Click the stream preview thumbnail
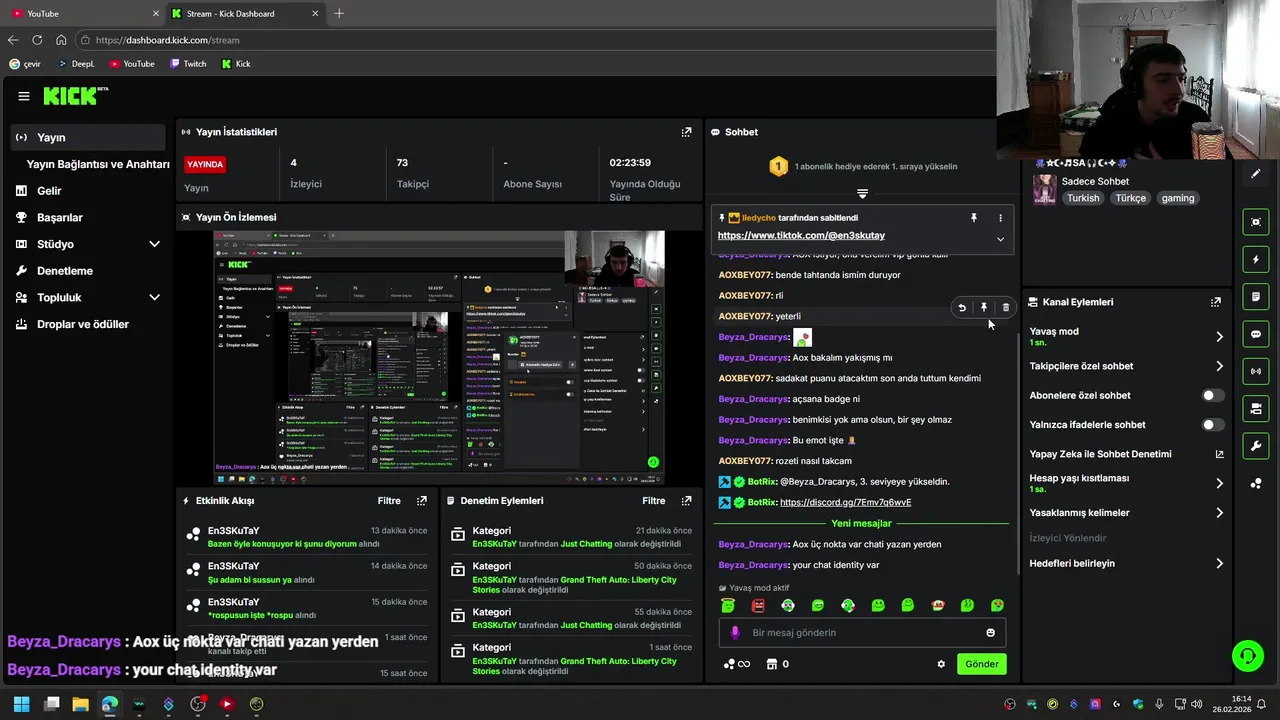 (439, 358)
